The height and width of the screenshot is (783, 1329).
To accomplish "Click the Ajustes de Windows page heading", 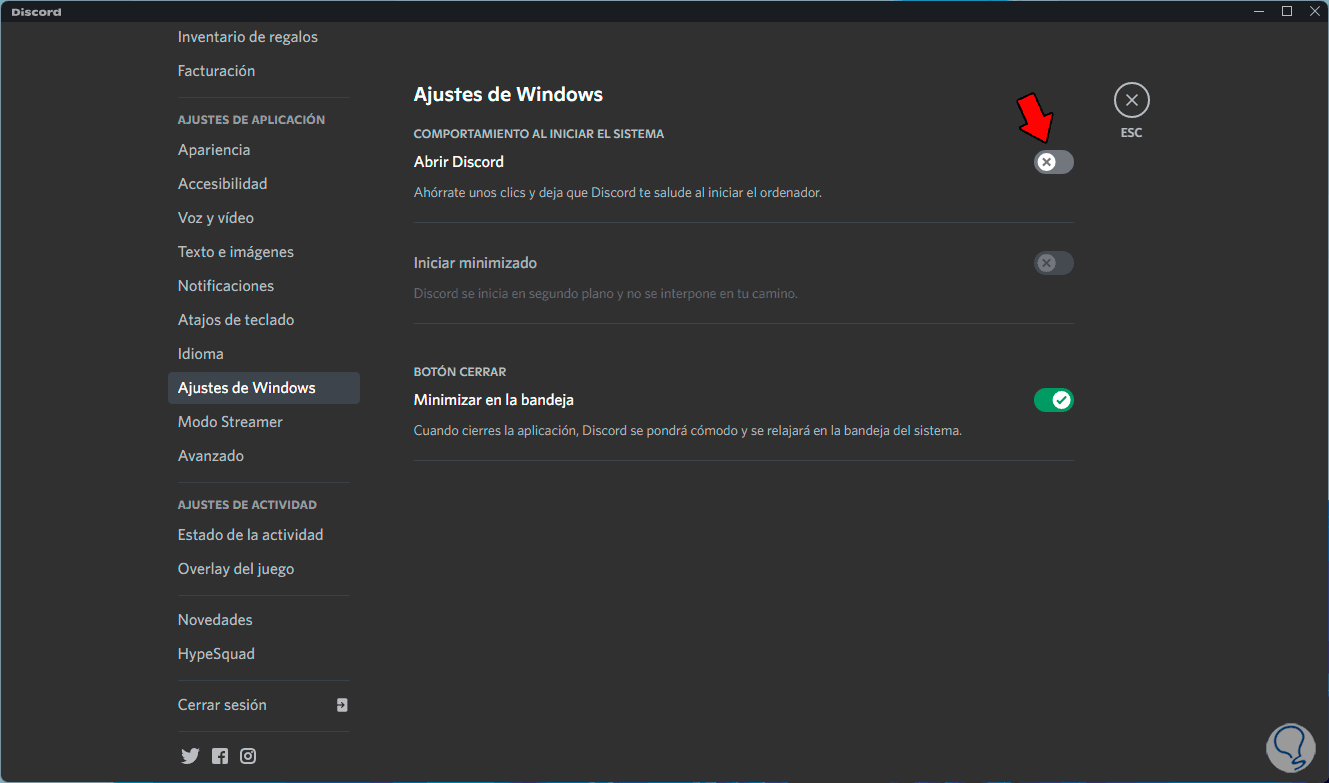I will coord(508,95).
